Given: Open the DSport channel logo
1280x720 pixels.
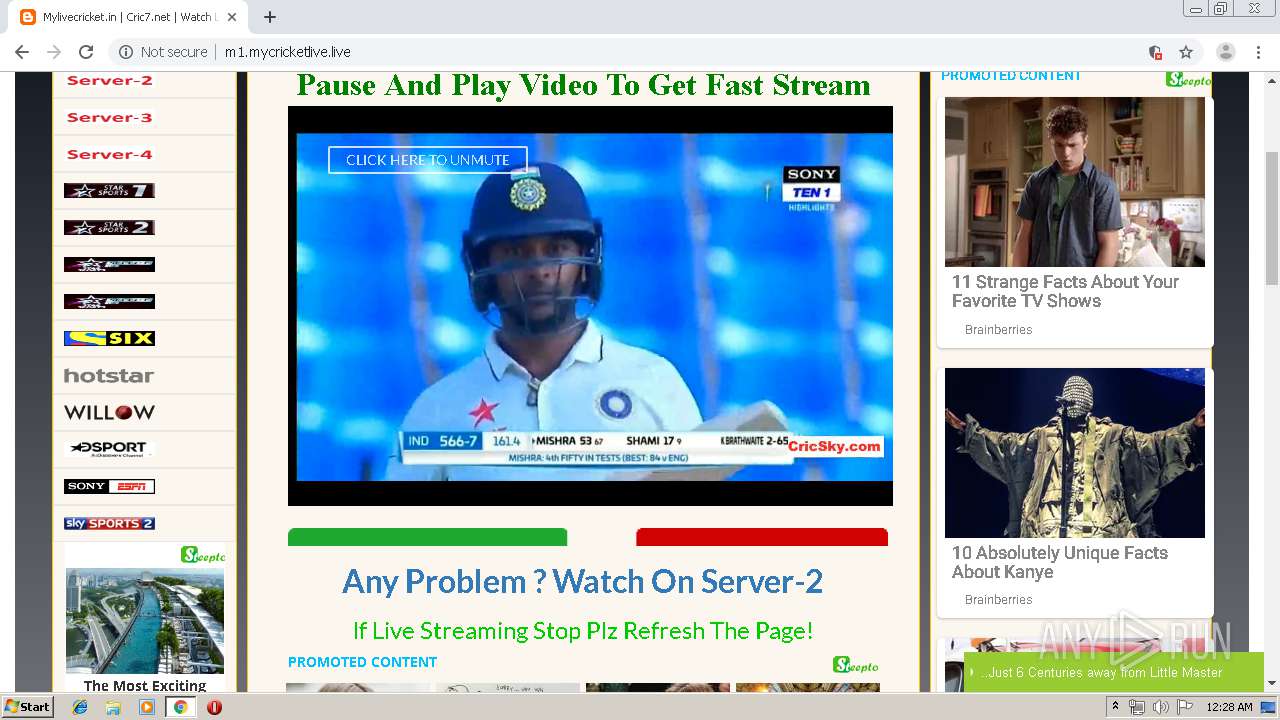Looking at the screenshot, I should (109, 449).
